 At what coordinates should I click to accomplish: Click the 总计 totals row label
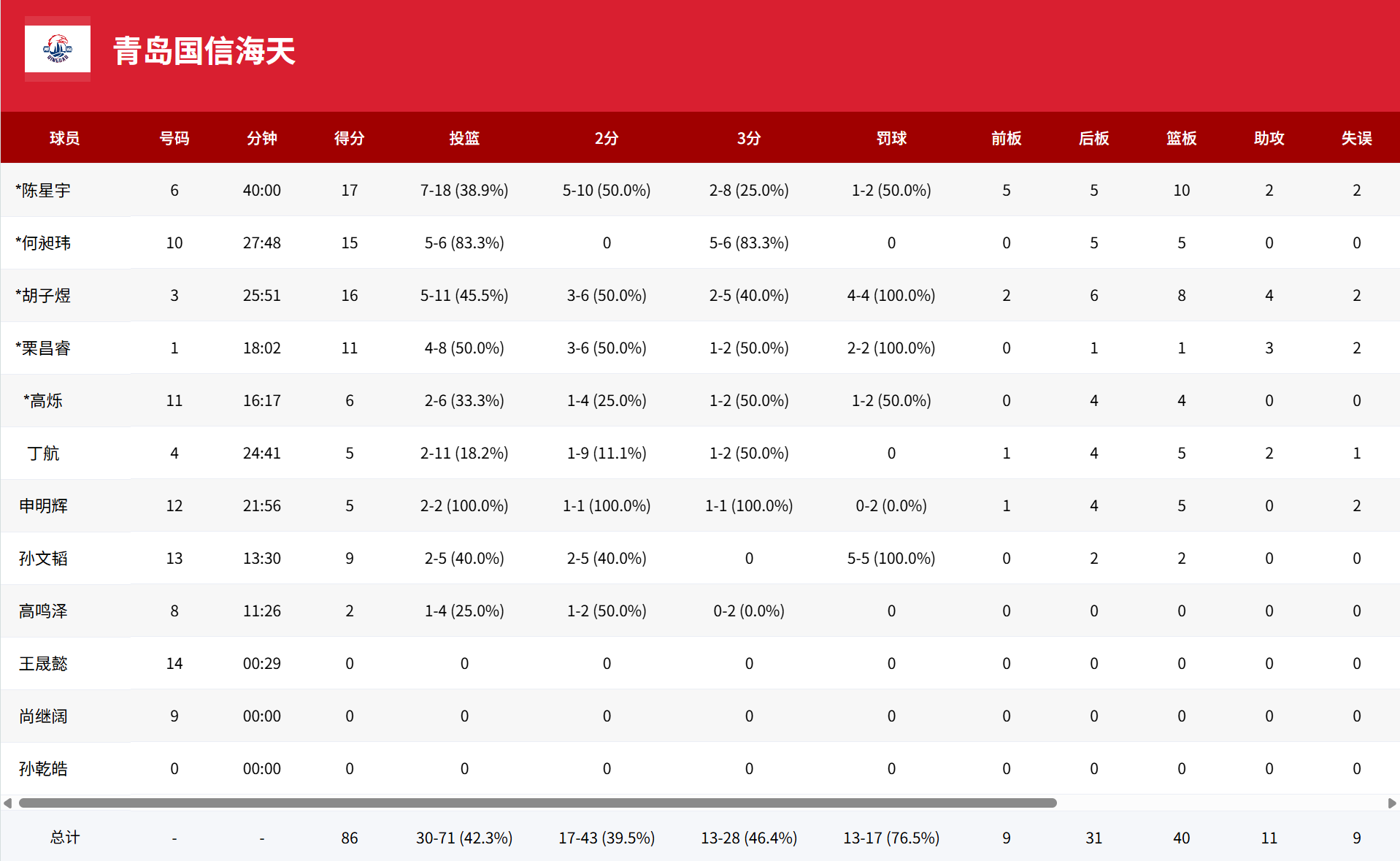[x=65, y=838]
